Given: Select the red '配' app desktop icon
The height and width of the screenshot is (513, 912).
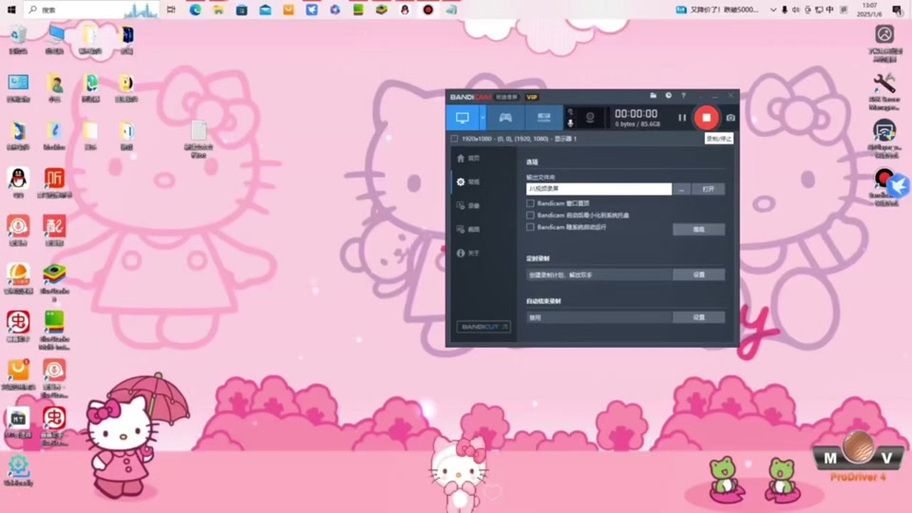Looking at the screenshot, I should click(54, 230).
